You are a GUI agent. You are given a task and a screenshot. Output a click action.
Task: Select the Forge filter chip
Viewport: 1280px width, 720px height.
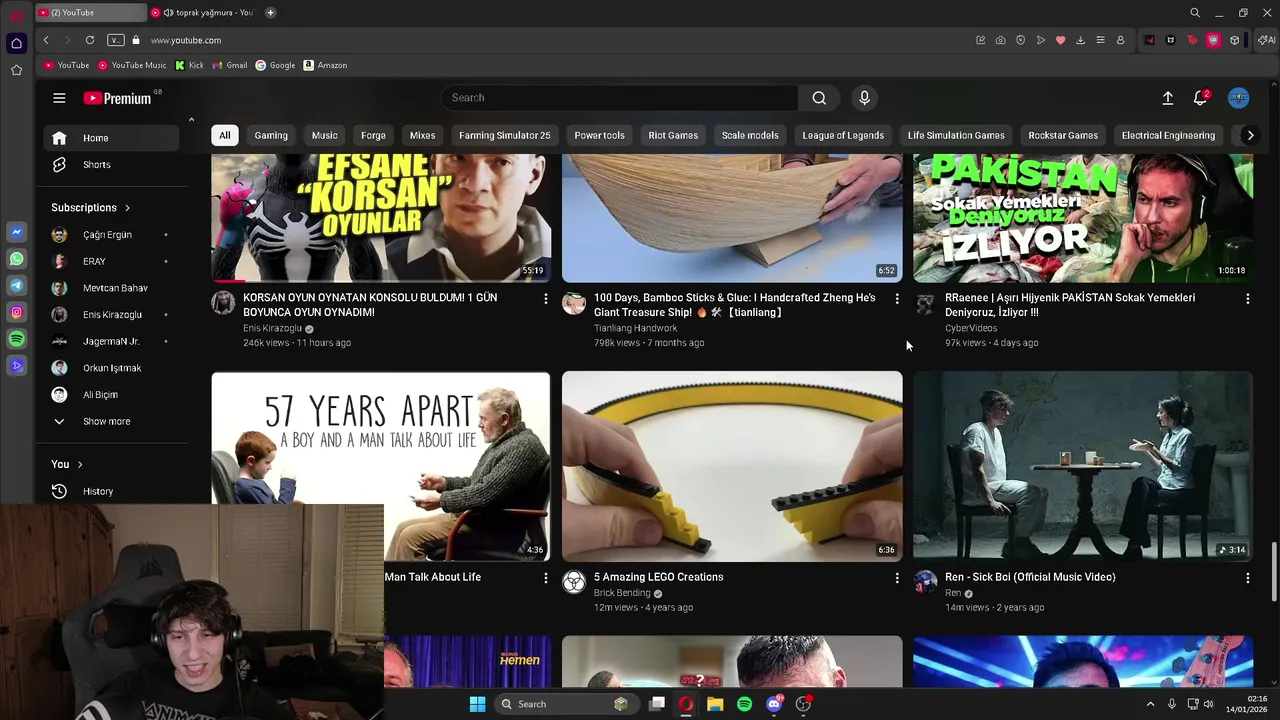click(x=373, y=135)
